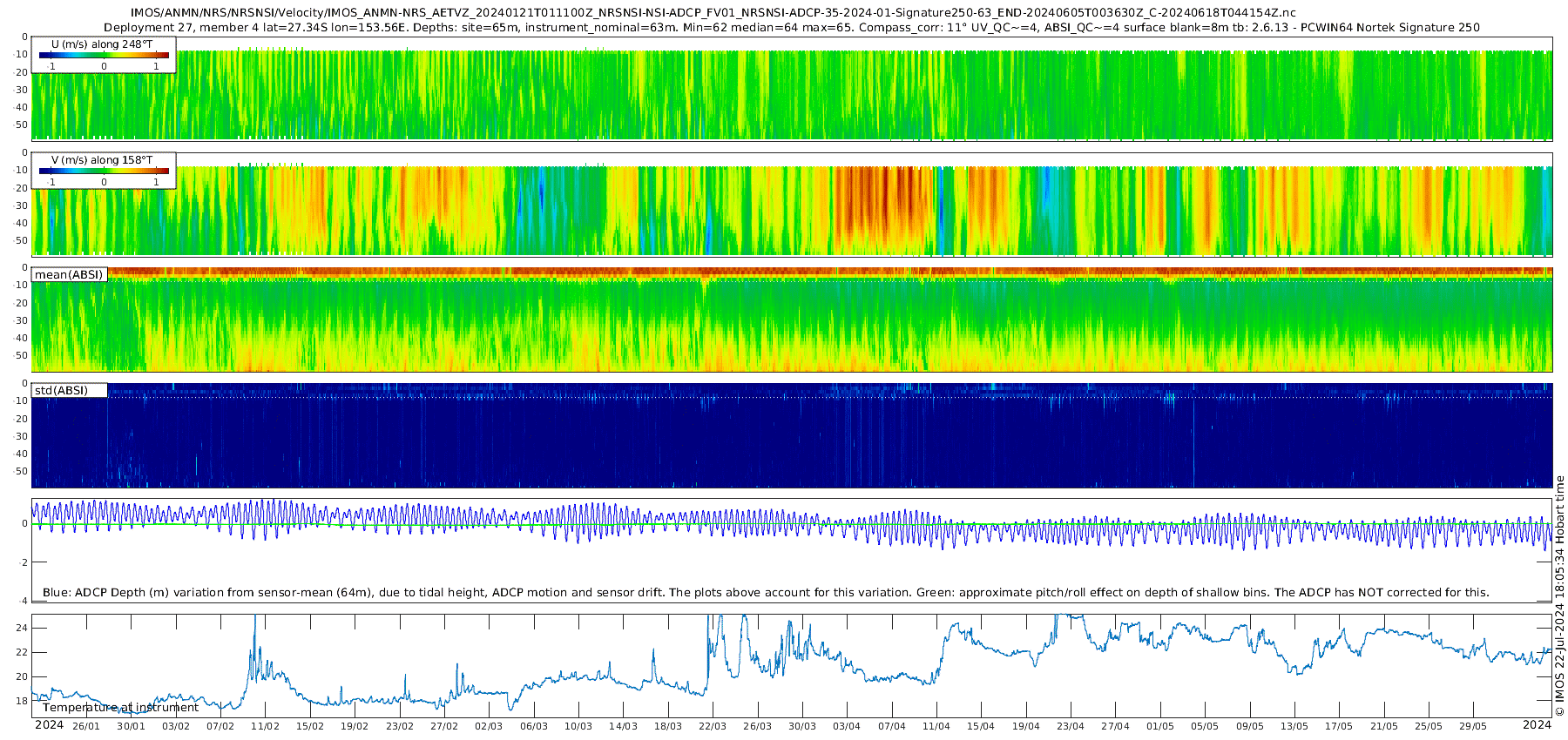
Task: Click the V velocity colorbar gradient
Action: (104, 171)
